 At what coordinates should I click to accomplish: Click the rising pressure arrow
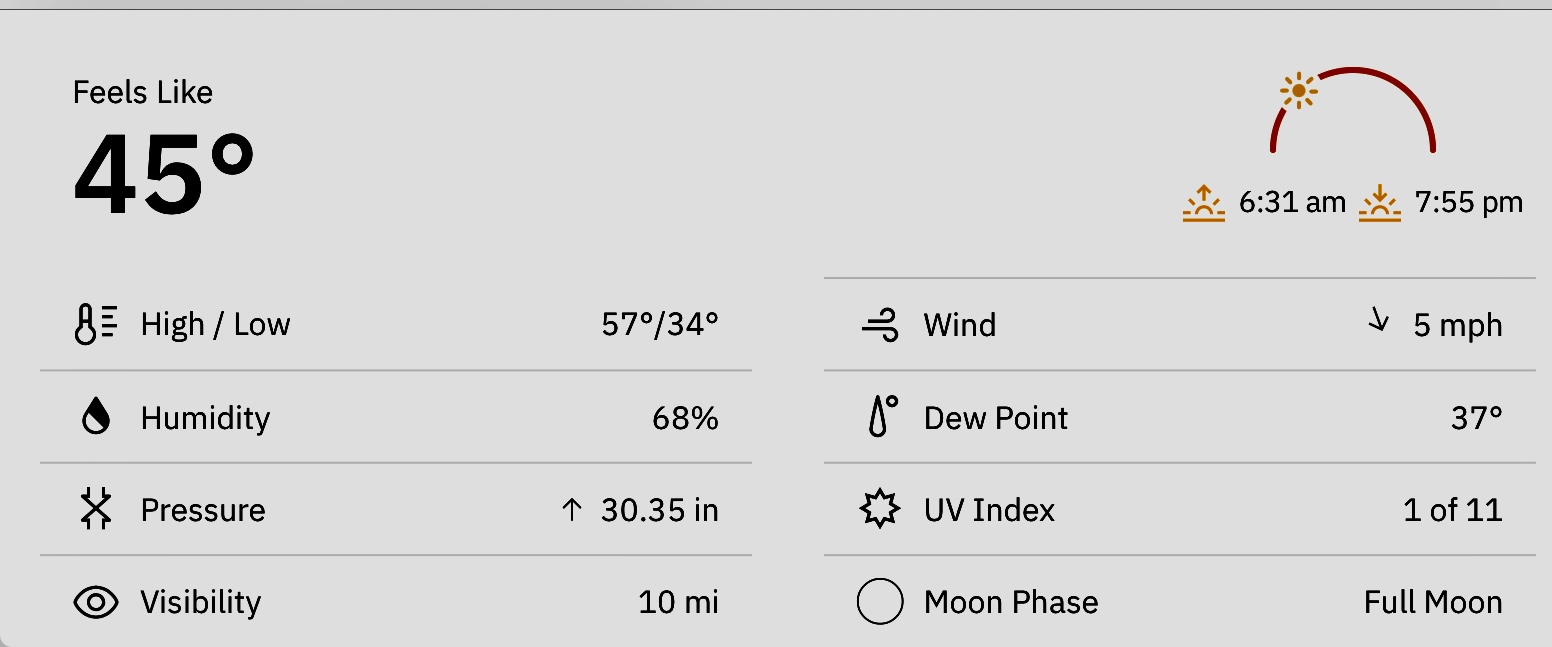pyautogui.click(x=571, y=510)
